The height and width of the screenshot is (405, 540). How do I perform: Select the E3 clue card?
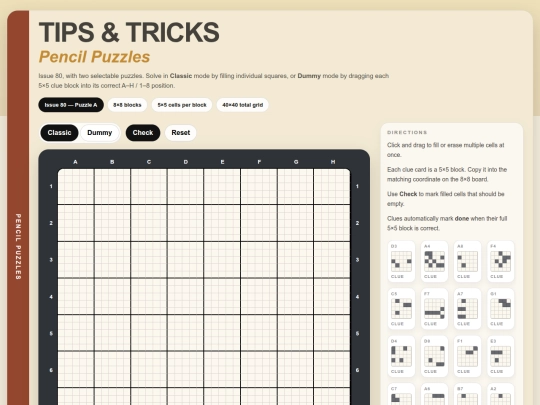(500, 356)
